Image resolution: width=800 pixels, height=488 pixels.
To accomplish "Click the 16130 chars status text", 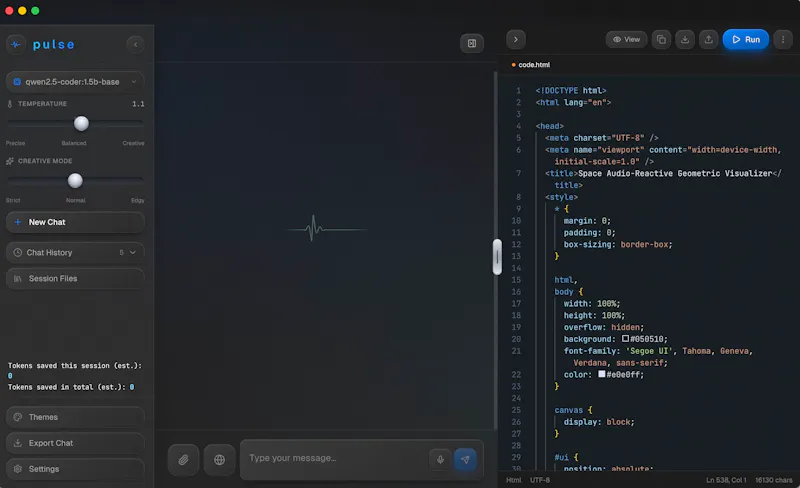I will (x=773, y=480).
